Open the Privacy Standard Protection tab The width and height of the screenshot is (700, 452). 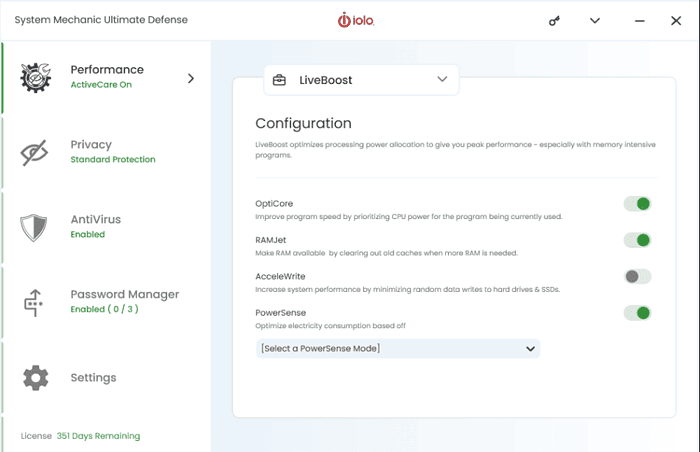[112, 152]
